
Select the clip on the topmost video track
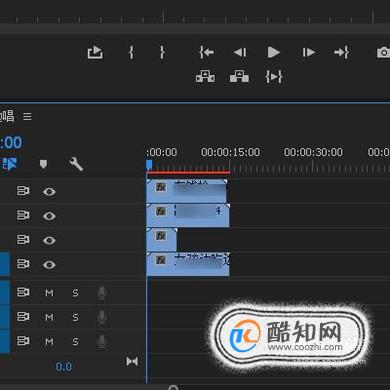coord(187,191)
